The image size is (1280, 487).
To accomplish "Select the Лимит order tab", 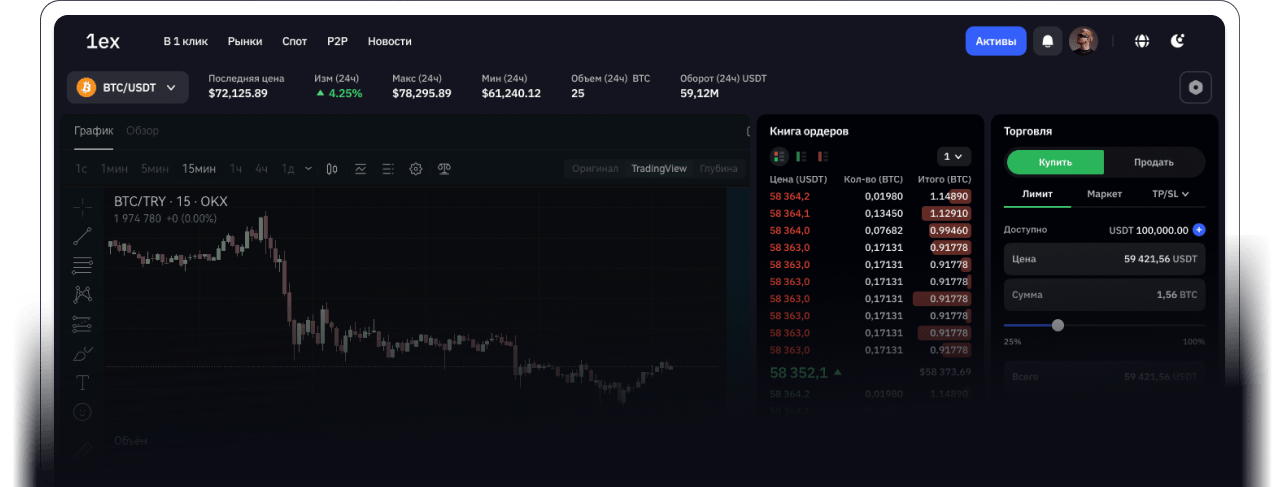I will pyautogui.click(x=1037, y=194).
